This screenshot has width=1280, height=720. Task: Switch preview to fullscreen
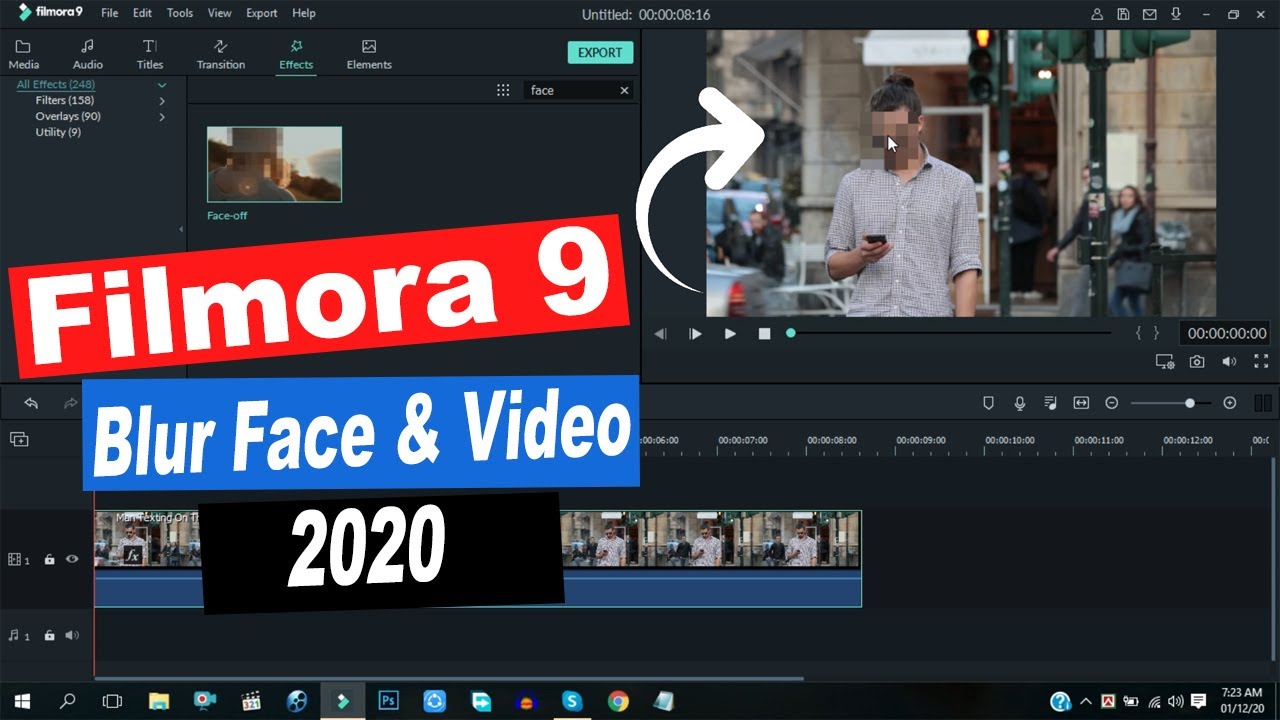click(1261, 361)
